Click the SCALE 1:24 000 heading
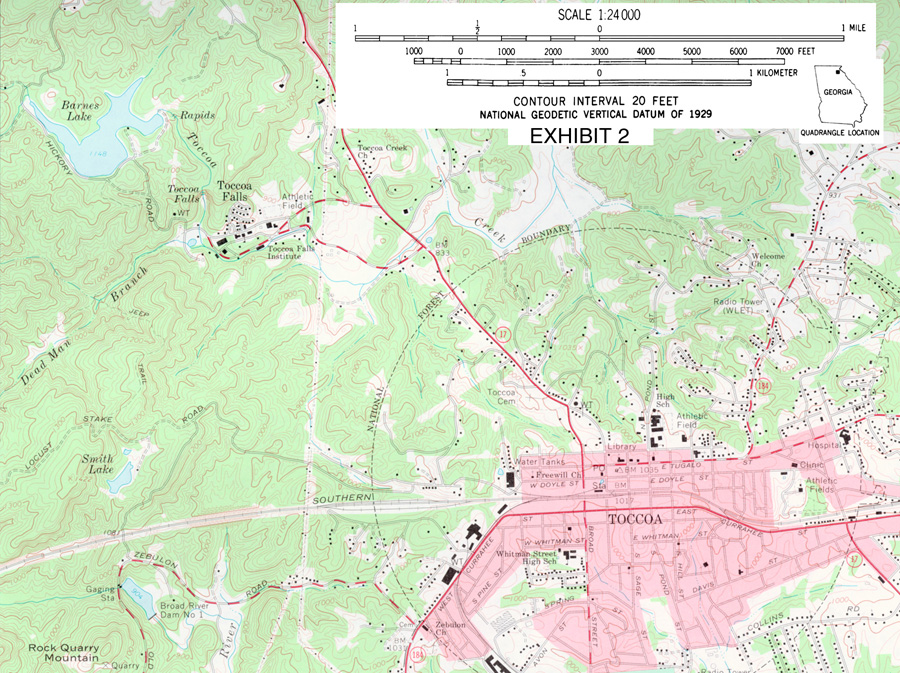900x673 pixels. pyautogui.click(x=599, y=15)
